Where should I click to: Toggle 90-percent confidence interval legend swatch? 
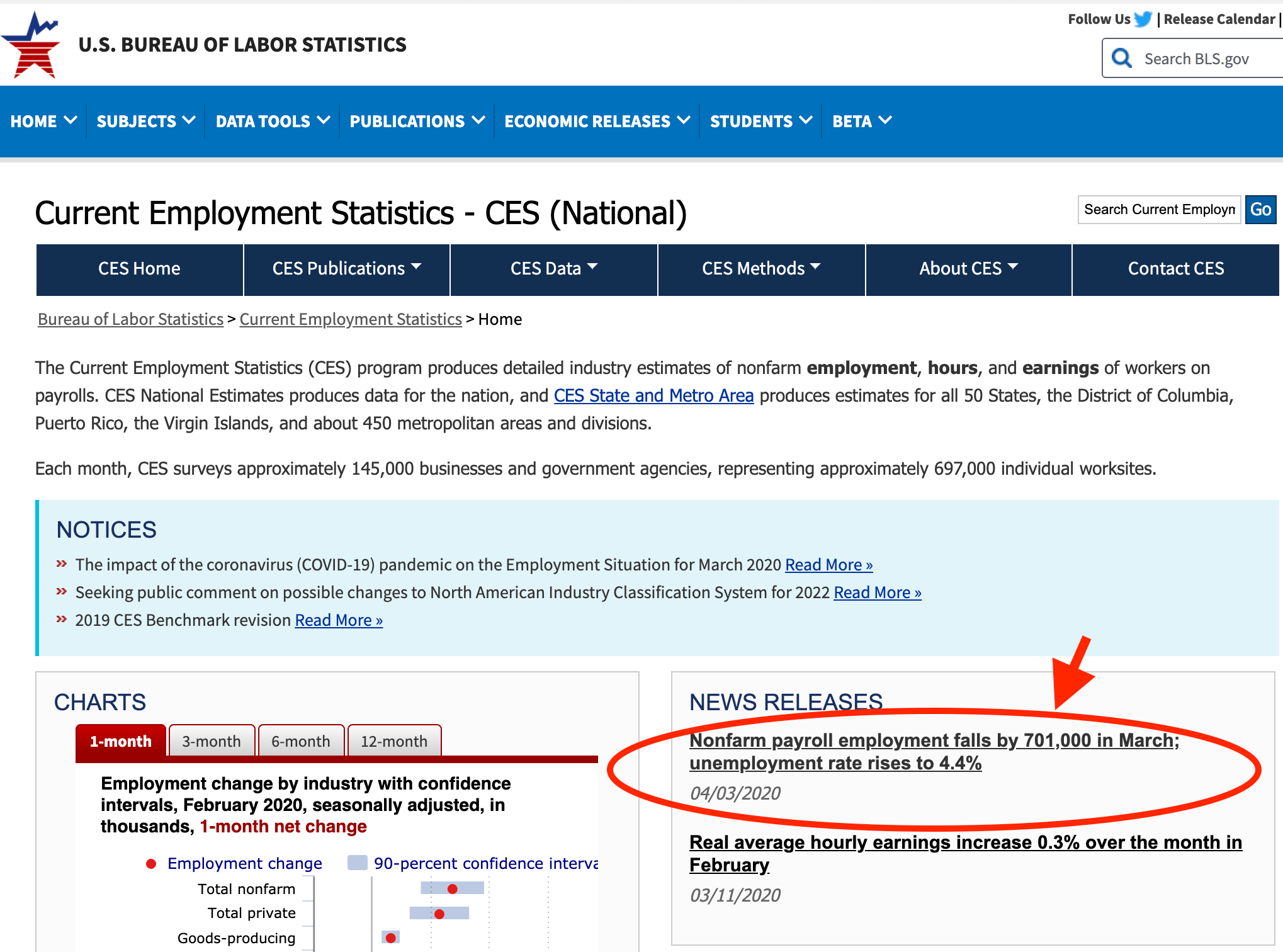click(x=358, y=863)
